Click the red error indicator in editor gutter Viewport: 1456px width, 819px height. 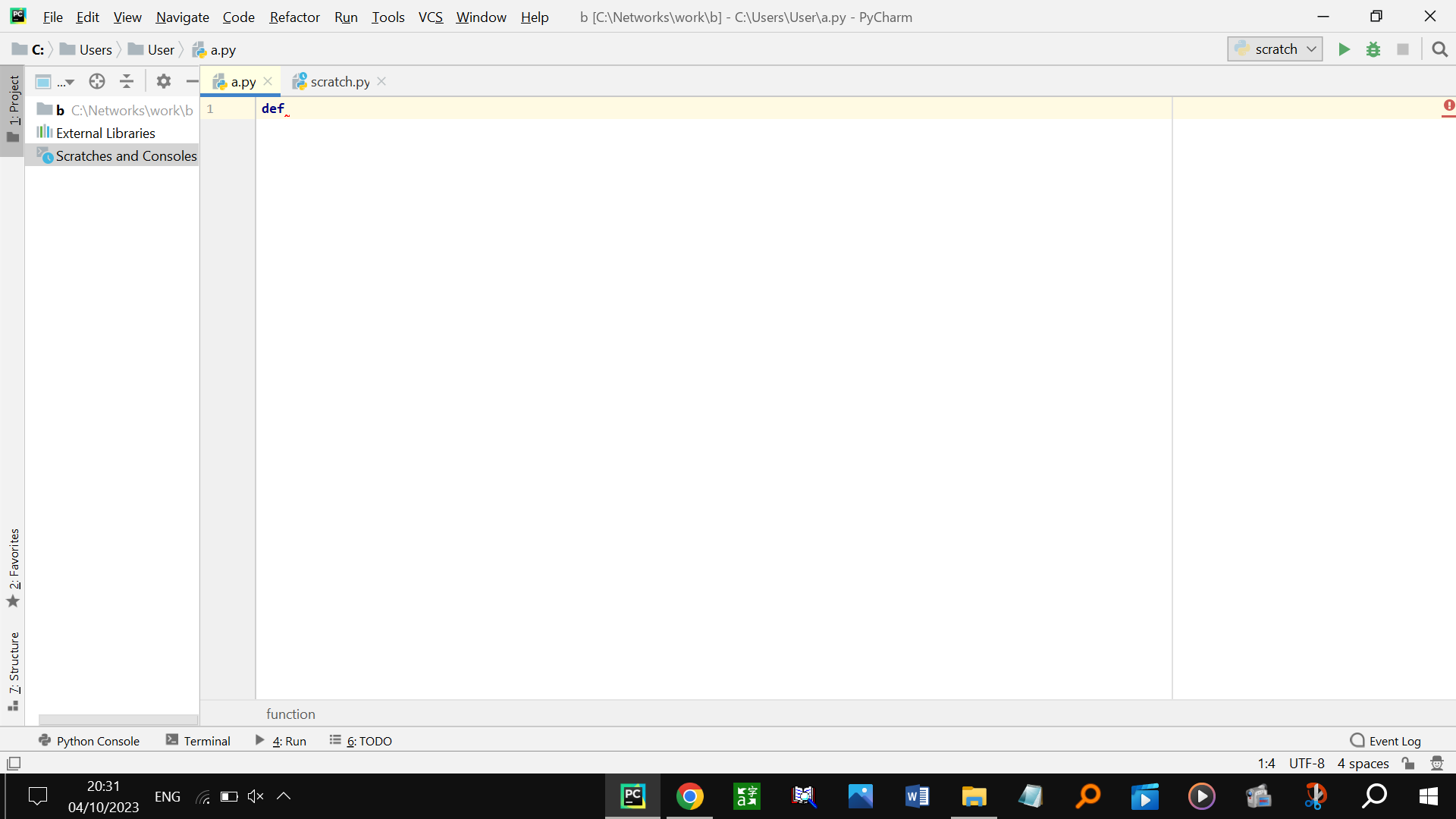click(x=1448, y=106)
